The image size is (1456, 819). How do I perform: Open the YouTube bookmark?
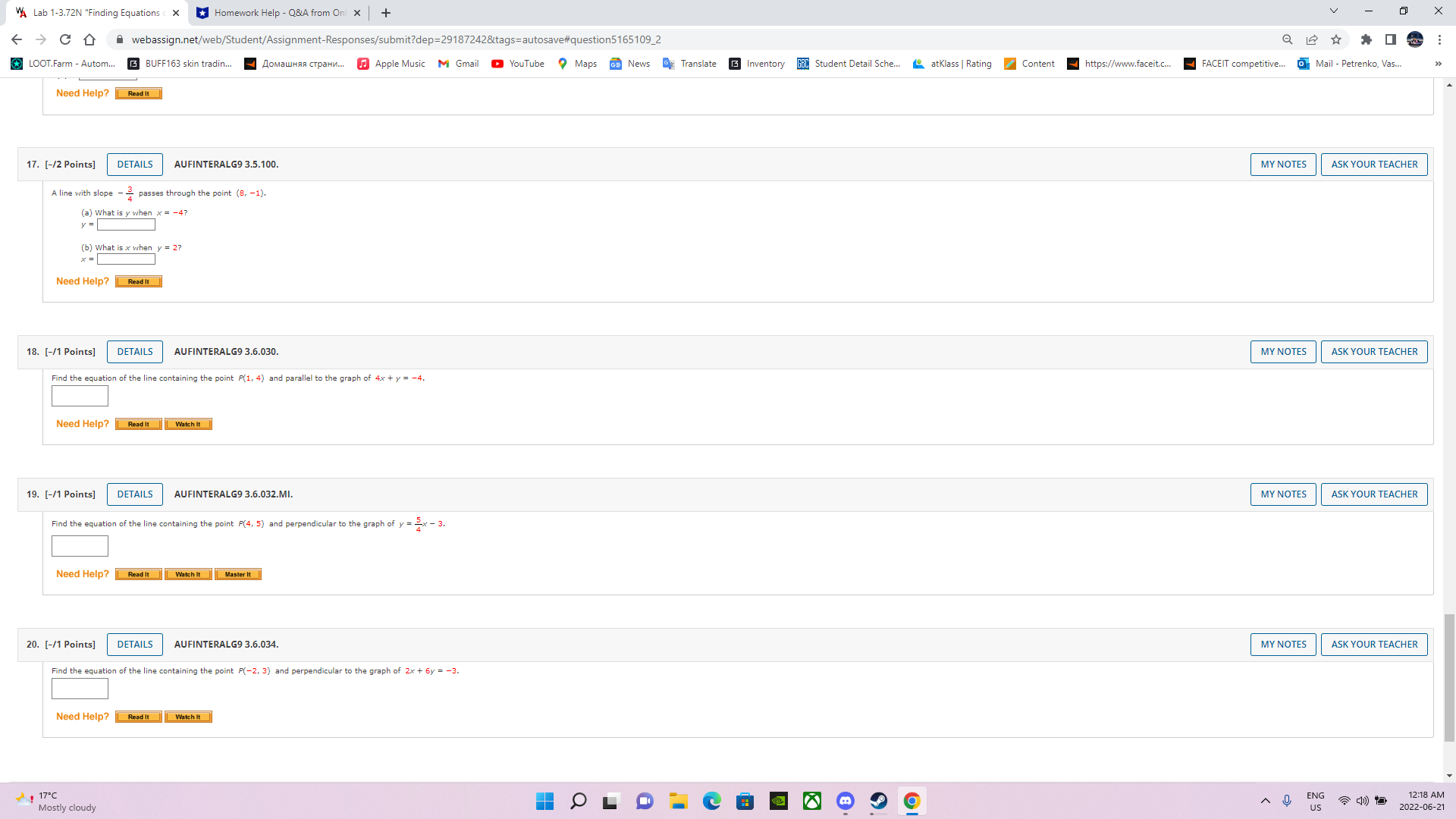518,64
